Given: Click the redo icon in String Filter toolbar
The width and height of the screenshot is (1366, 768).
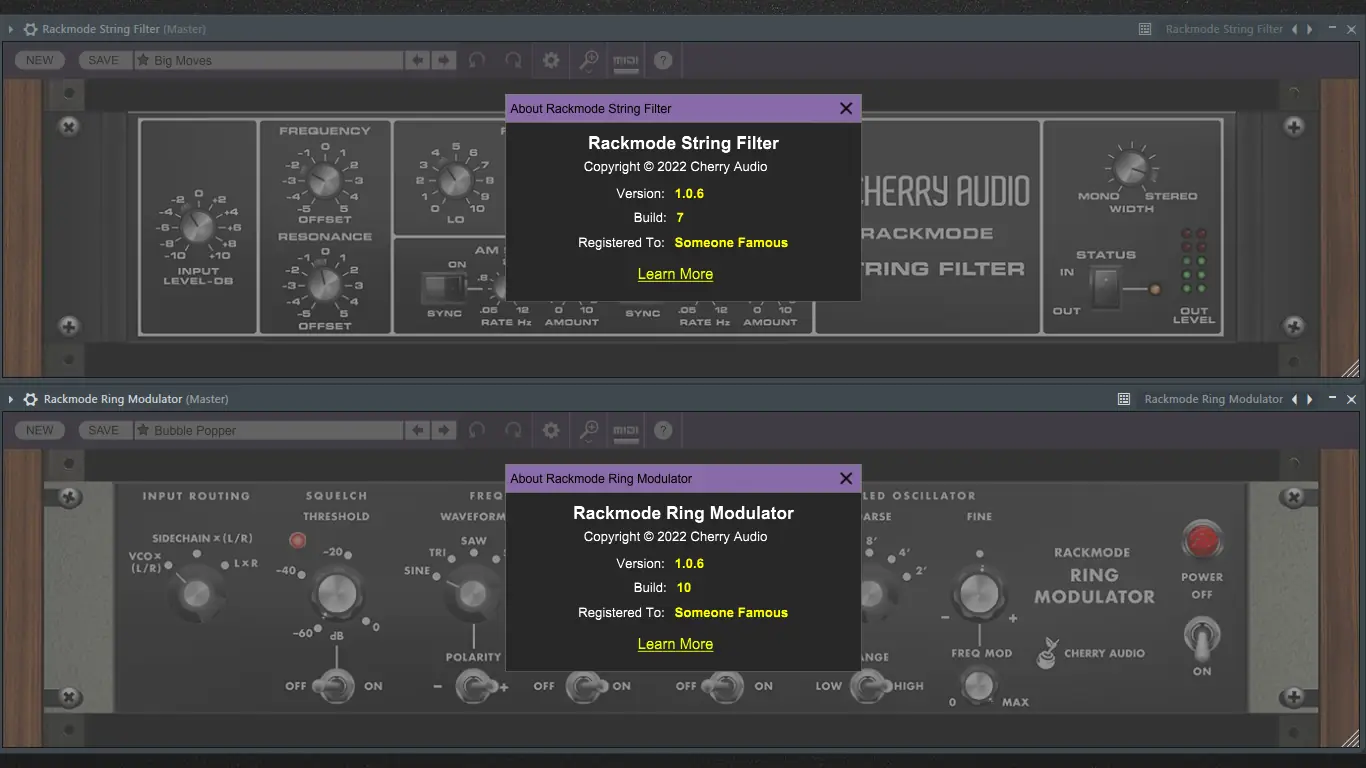Looking at the screenshot, I should pos(513,60).
